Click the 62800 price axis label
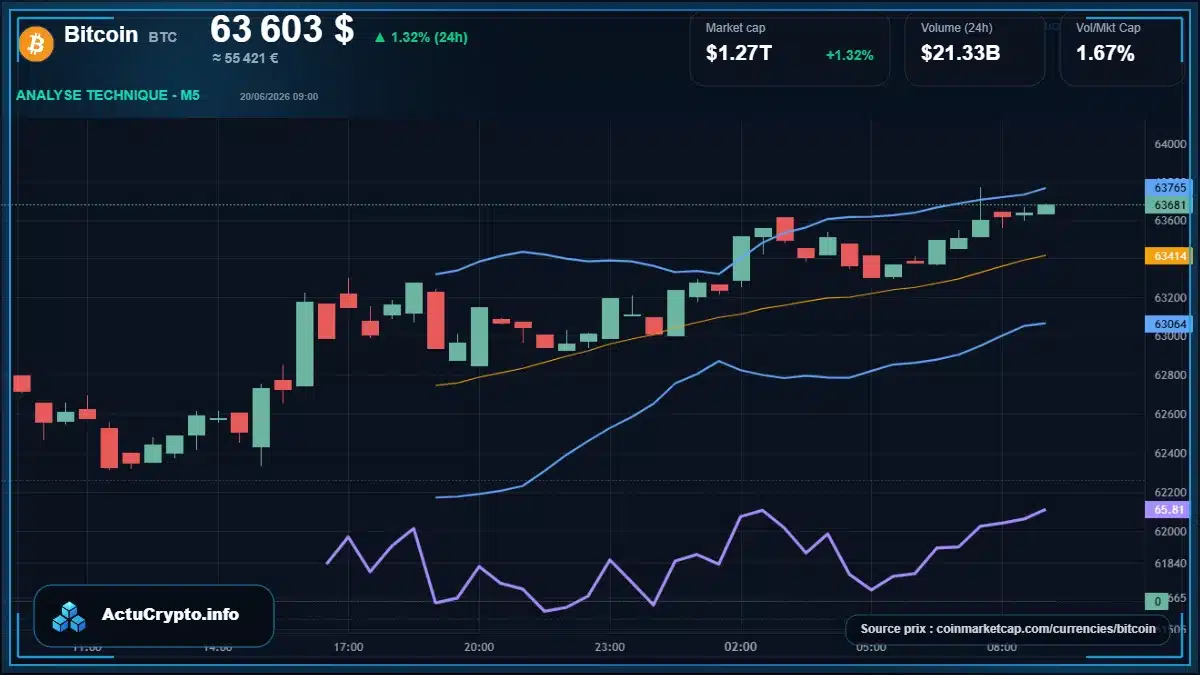This screenshot has width=1200, height=675. (1169, 375)
